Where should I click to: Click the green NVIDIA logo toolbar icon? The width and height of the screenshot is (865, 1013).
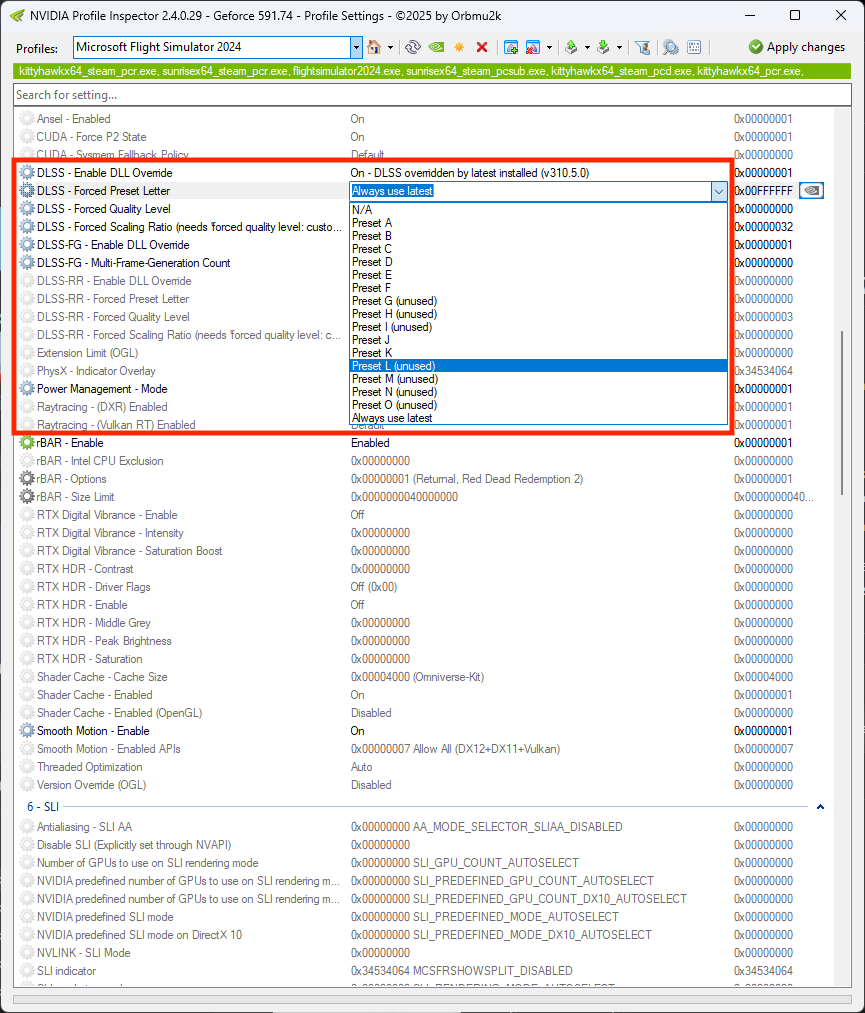[436, 47]
